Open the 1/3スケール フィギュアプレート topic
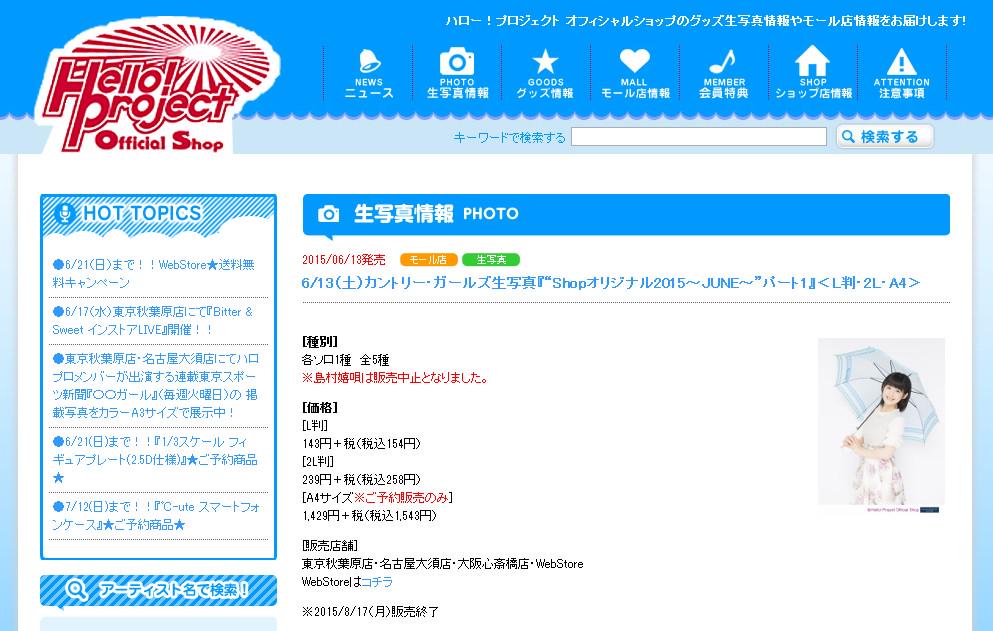 (155, 459)
